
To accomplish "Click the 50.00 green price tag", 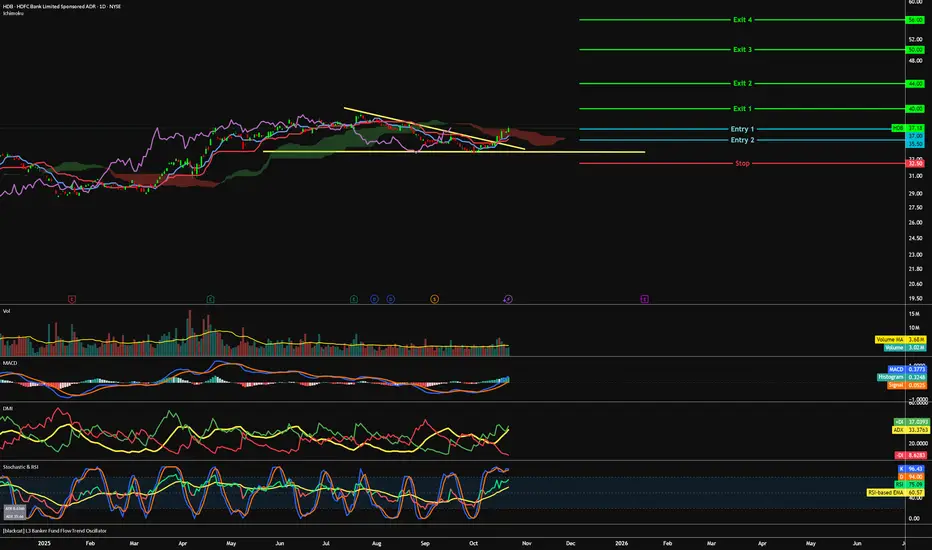I will (x=915, y=50).
